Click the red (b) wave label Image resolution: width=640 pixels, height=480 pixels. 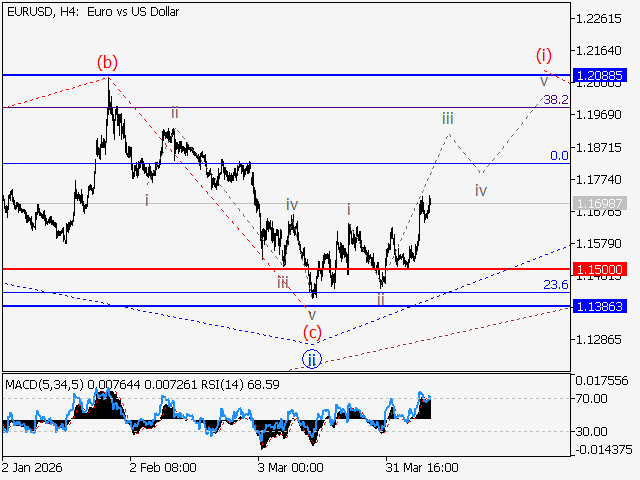[107, 62]
